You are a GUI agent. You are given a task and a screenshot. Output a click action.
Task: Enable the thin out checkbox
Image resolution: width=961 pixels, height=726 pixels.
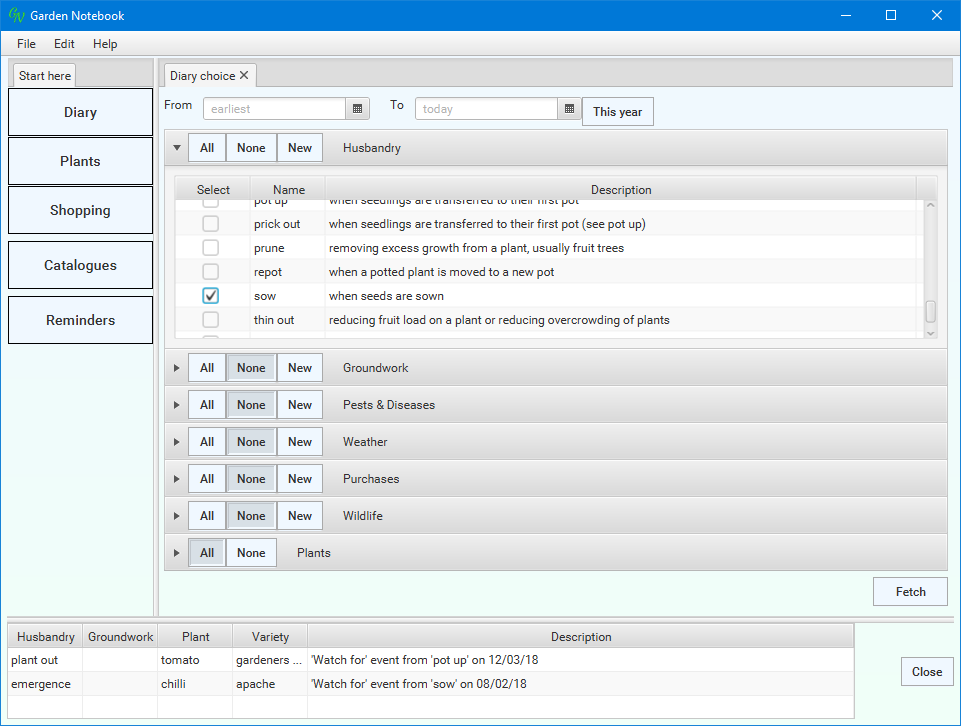click(211, 320)
